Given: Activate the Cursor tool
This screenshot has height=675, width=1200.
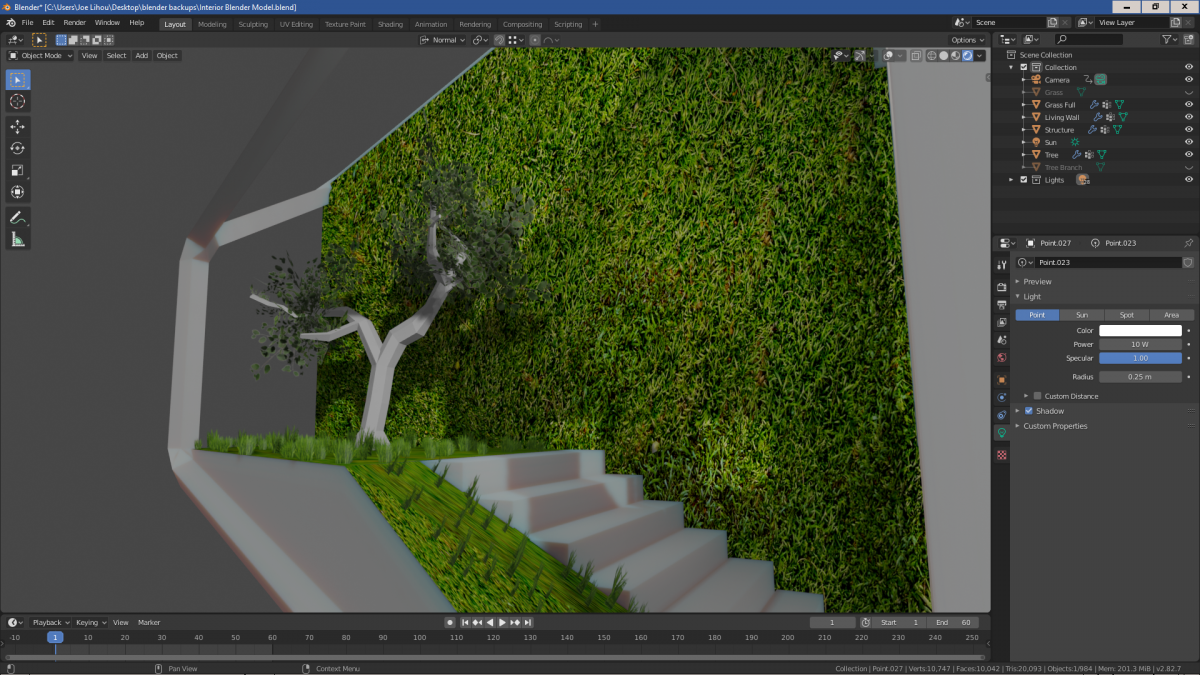Looking at the screenshot, I should [x=17, y=101].
